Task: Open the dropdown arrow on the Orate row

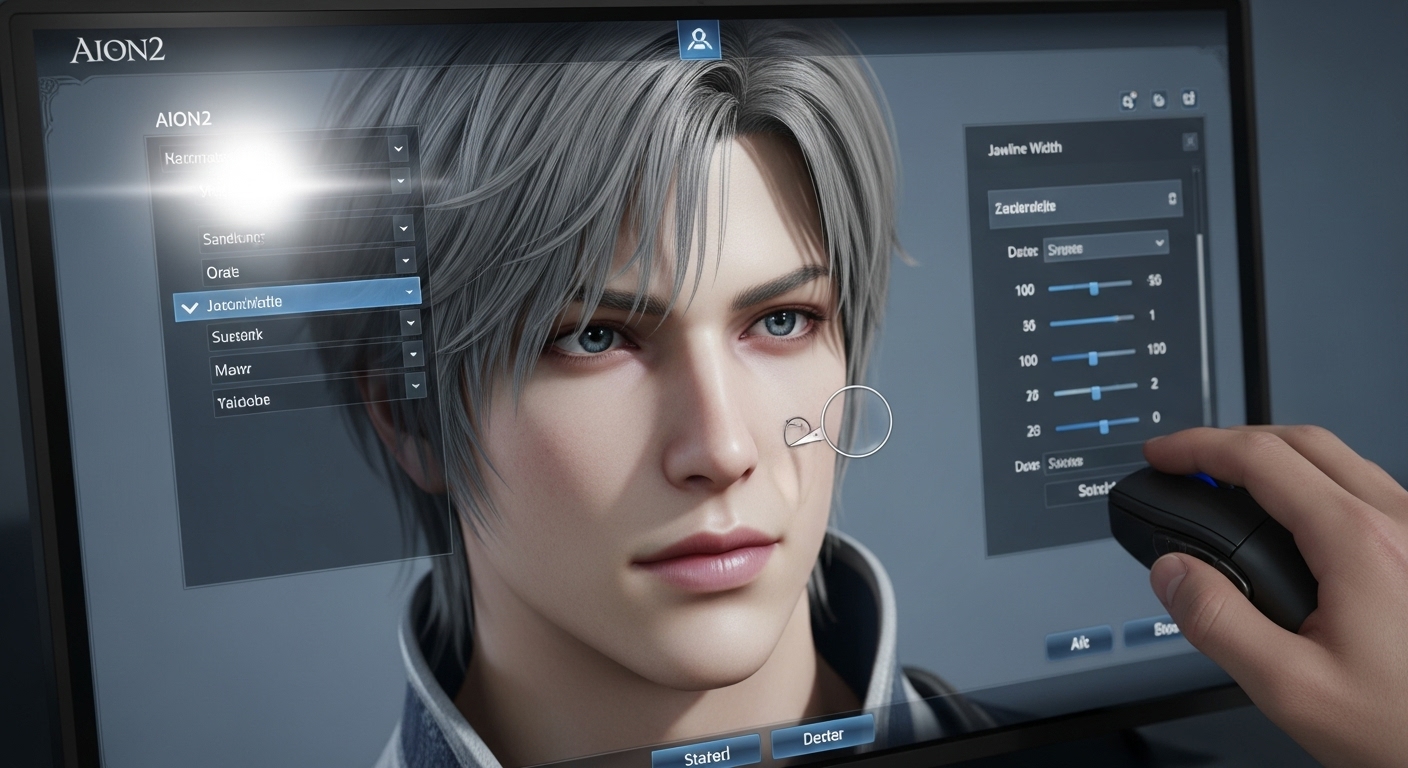Action: click(x=405, y=261)
